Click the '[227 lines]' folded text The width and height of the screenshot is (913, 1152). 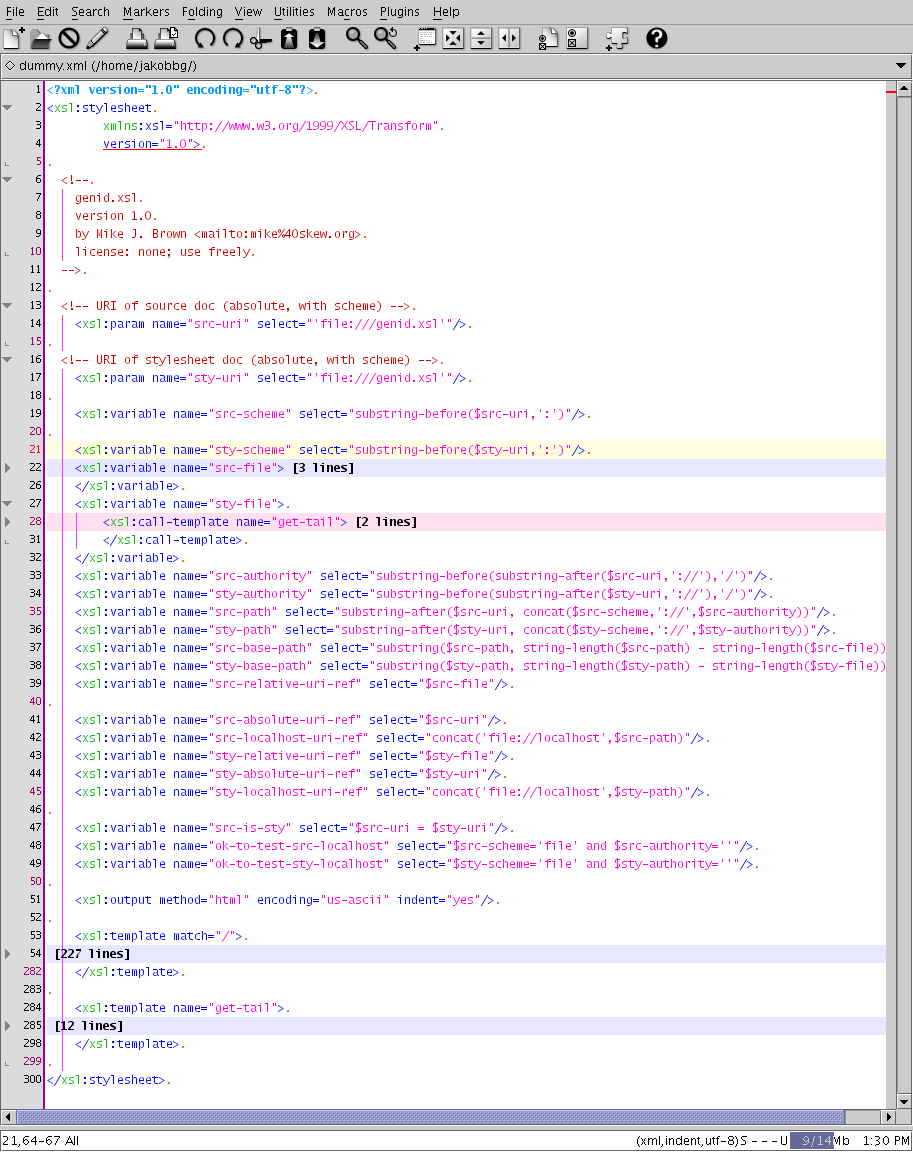[x=93, y=954]
